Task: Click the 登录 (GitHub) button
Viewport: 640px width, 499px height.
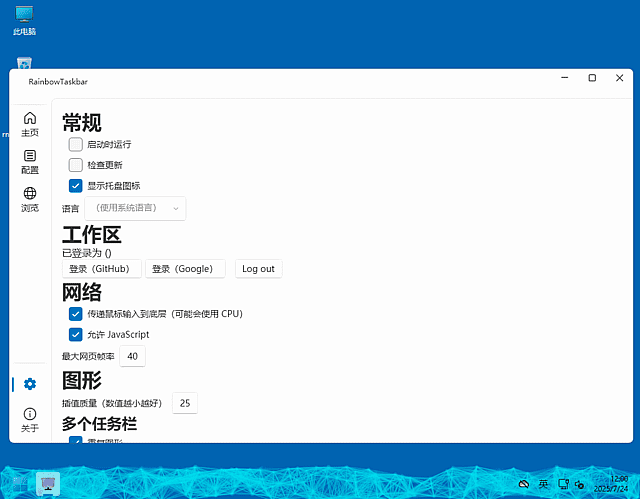Action: [101, 269]
